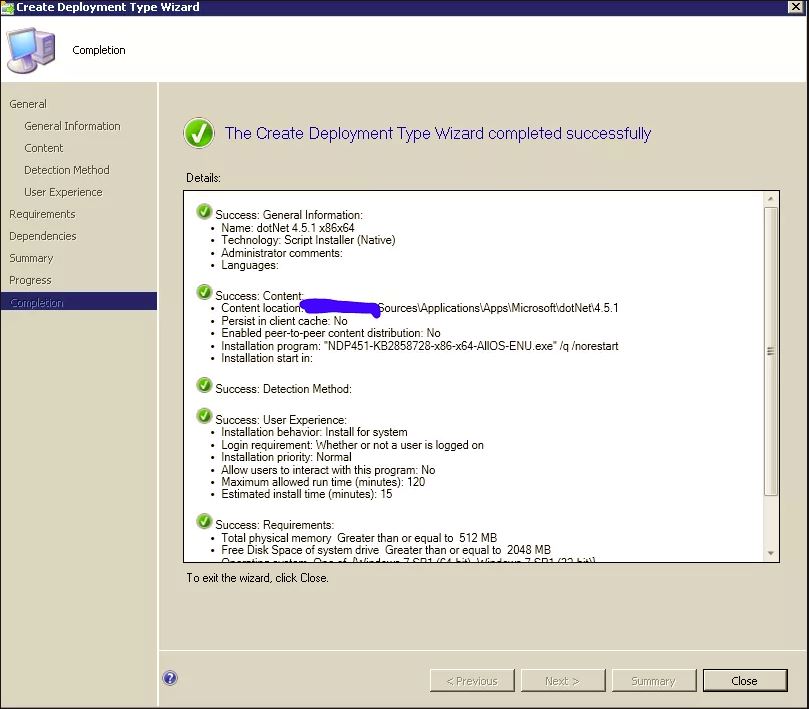Click the disabled Previous button

[x=472, y=681]
